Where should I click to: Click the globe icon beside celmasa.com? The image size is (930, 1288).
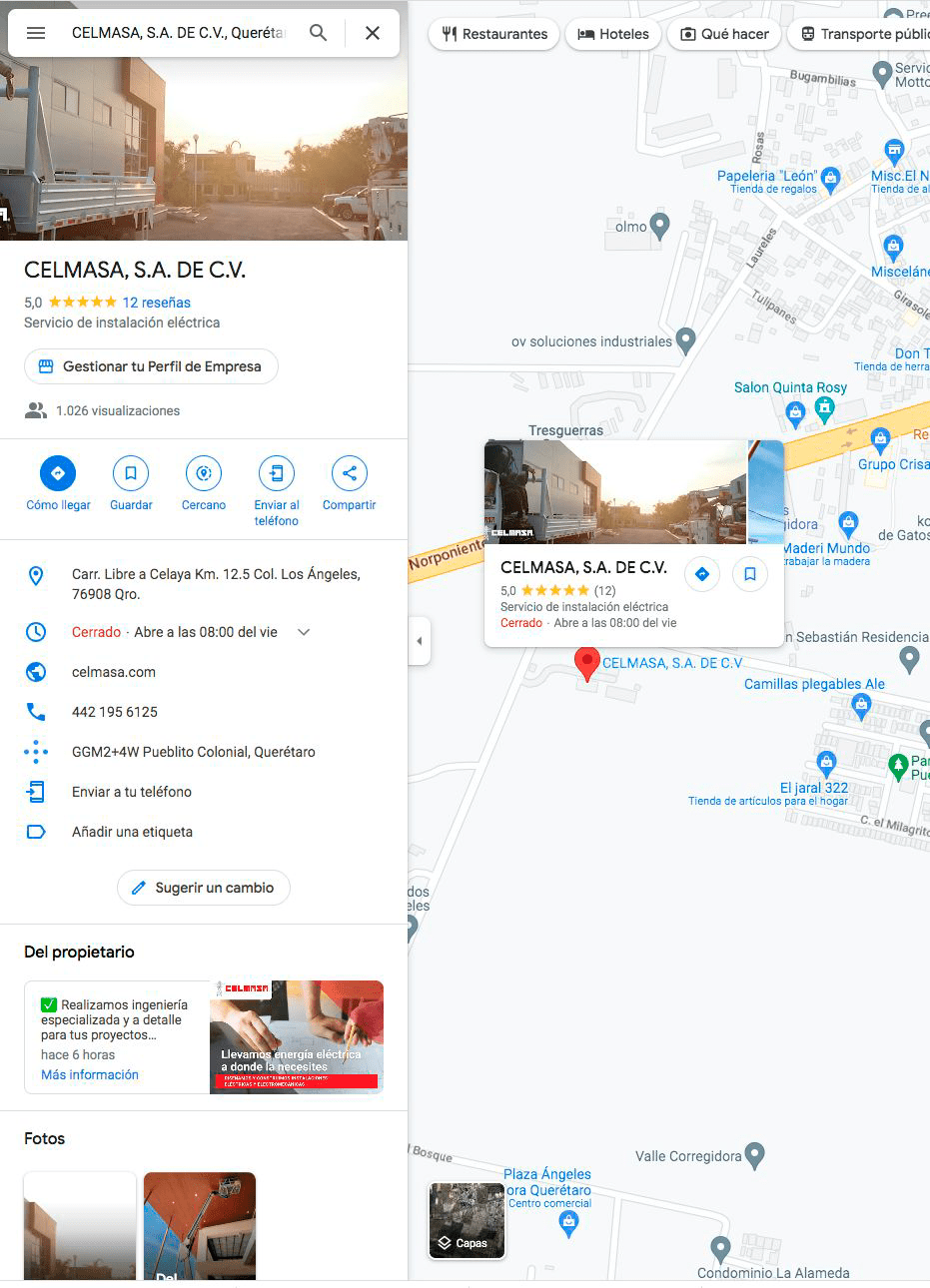[36, 672]
